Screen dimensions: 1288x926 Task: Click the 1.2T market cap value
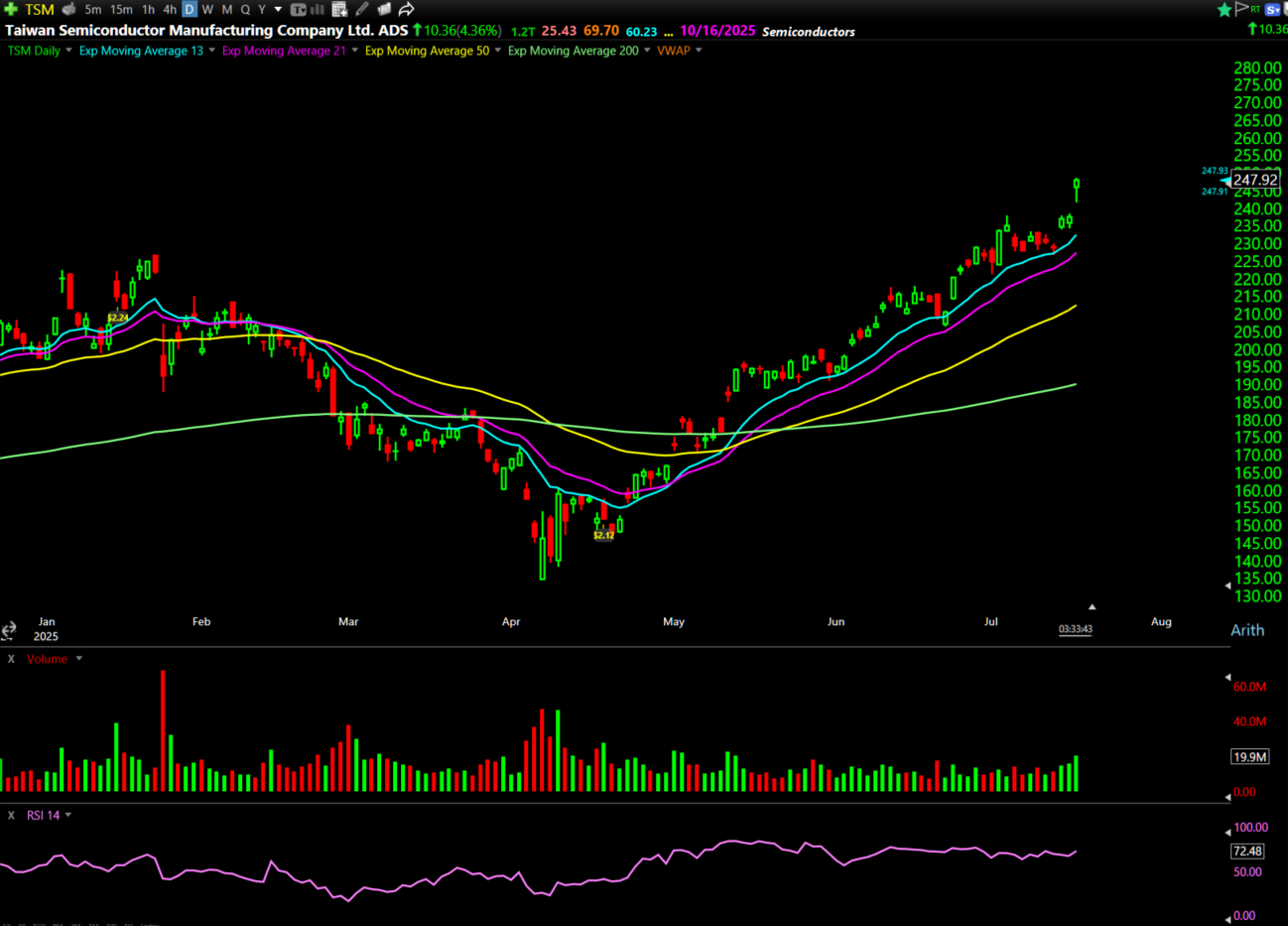(x=523, y=32)
